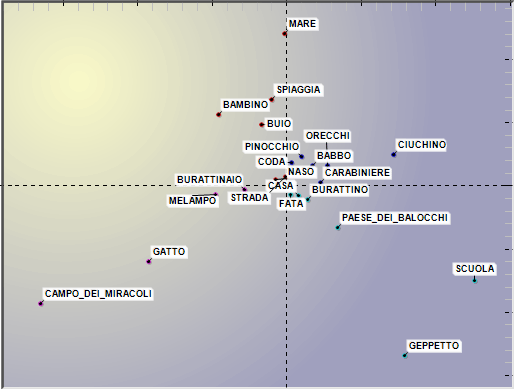The height and width of the screenshot is (389, 514).
Task: Select the PAESE_DEI_BALOCCHI label
Action: coord(395,218)
